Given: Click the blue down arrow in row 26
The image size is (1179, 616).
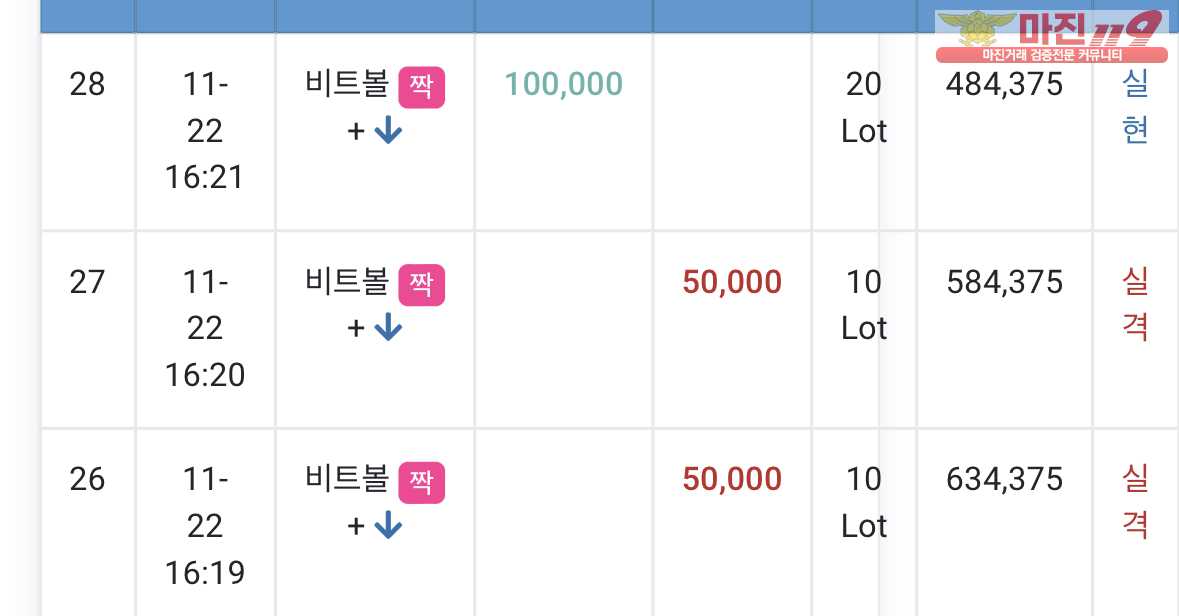Looking at the screenshot, I should click(388, 525).
